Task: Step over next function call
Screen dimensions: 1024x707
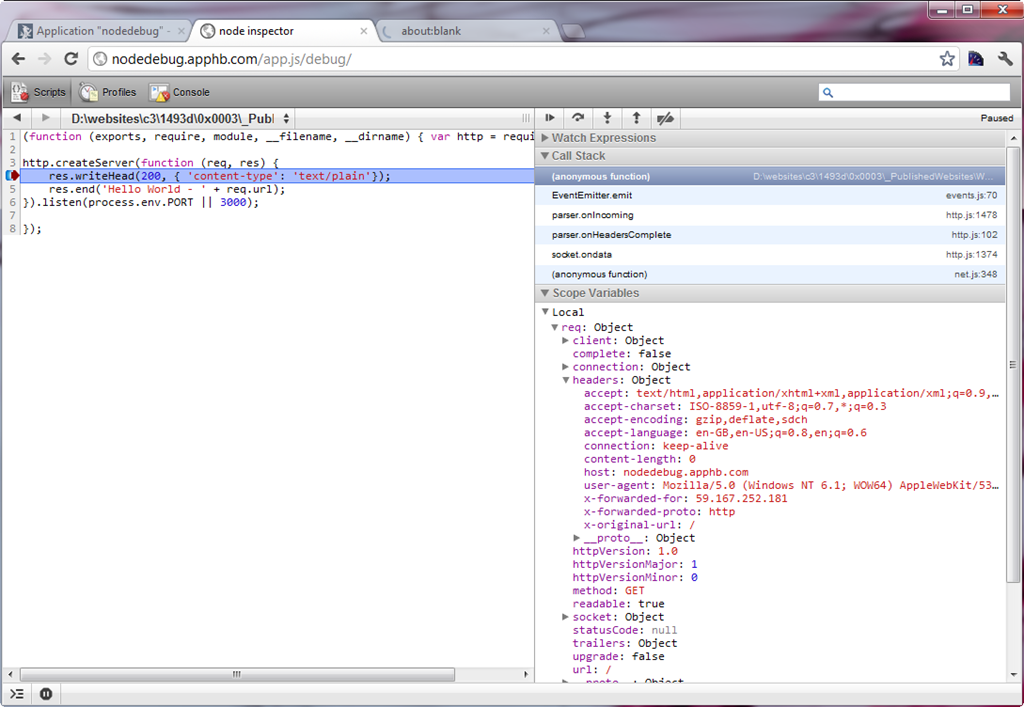Action: [578, 118]
